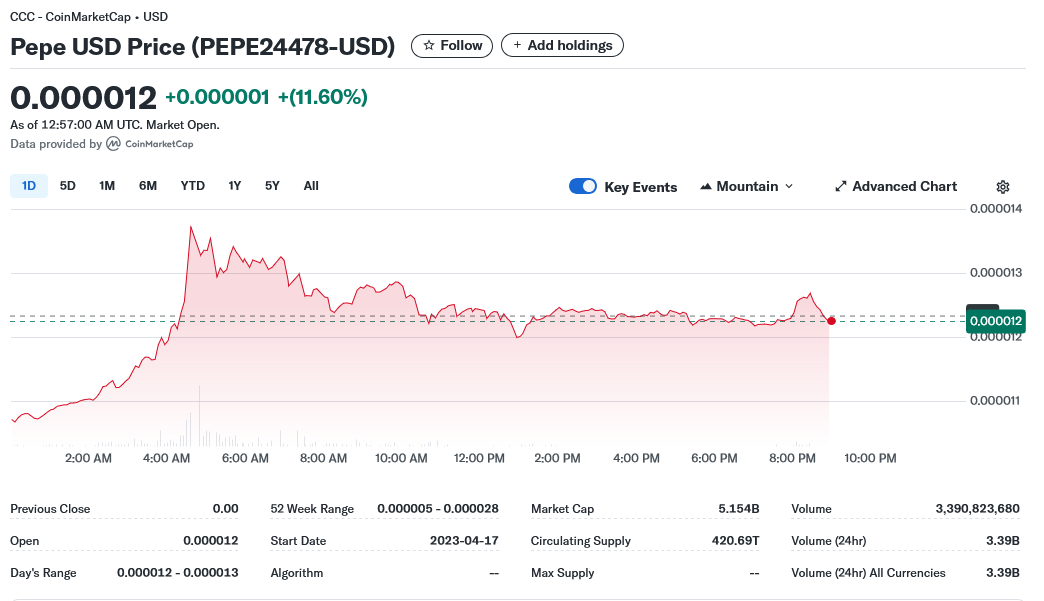The image size is (1044, 601).
Task: Open the Advanced Chart link
Action: 896,187
